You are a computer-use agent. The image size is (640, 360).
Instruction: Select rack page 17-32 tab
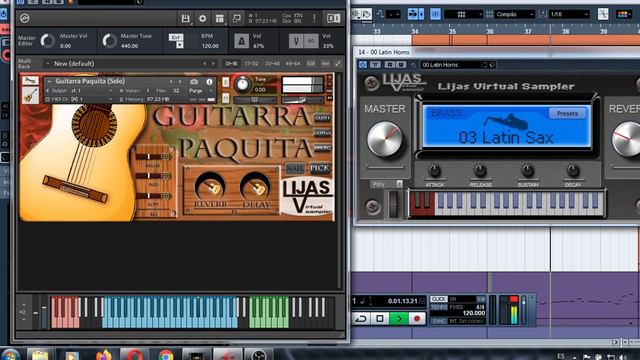(x=251, y=64)
